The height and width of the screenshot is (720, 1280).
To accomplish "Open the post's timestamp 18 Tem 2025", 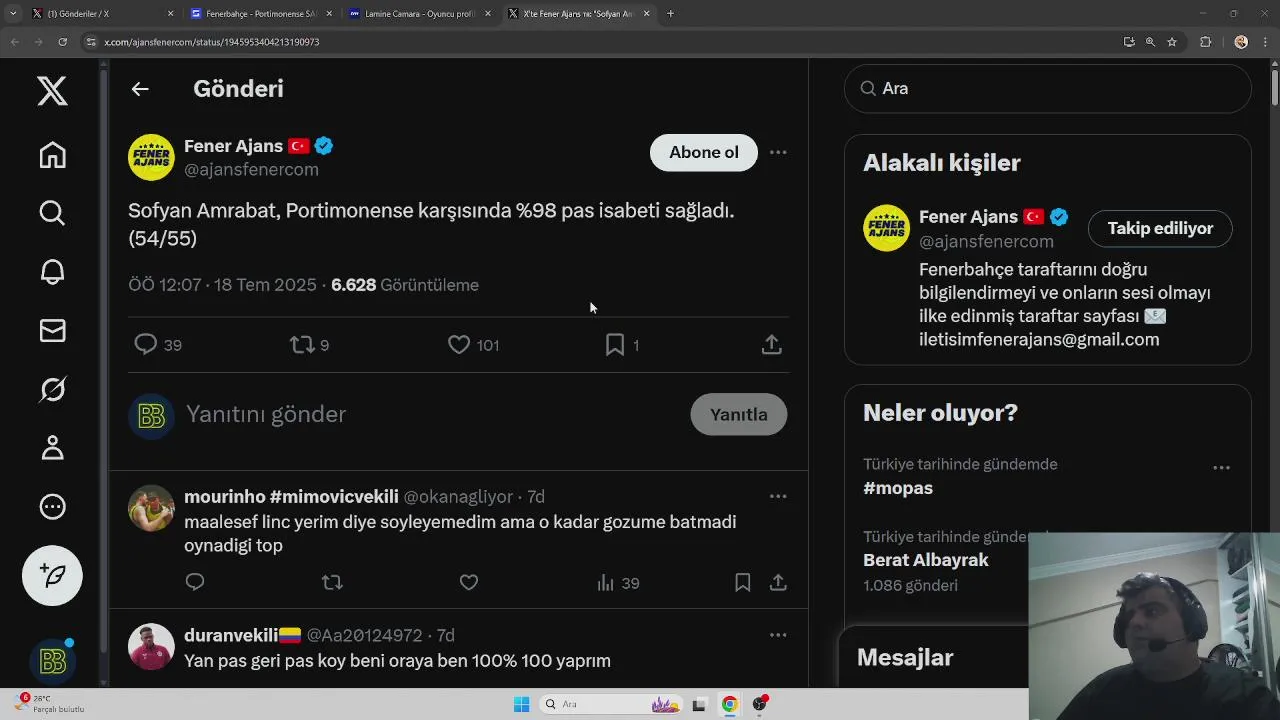I will point(222,285).
